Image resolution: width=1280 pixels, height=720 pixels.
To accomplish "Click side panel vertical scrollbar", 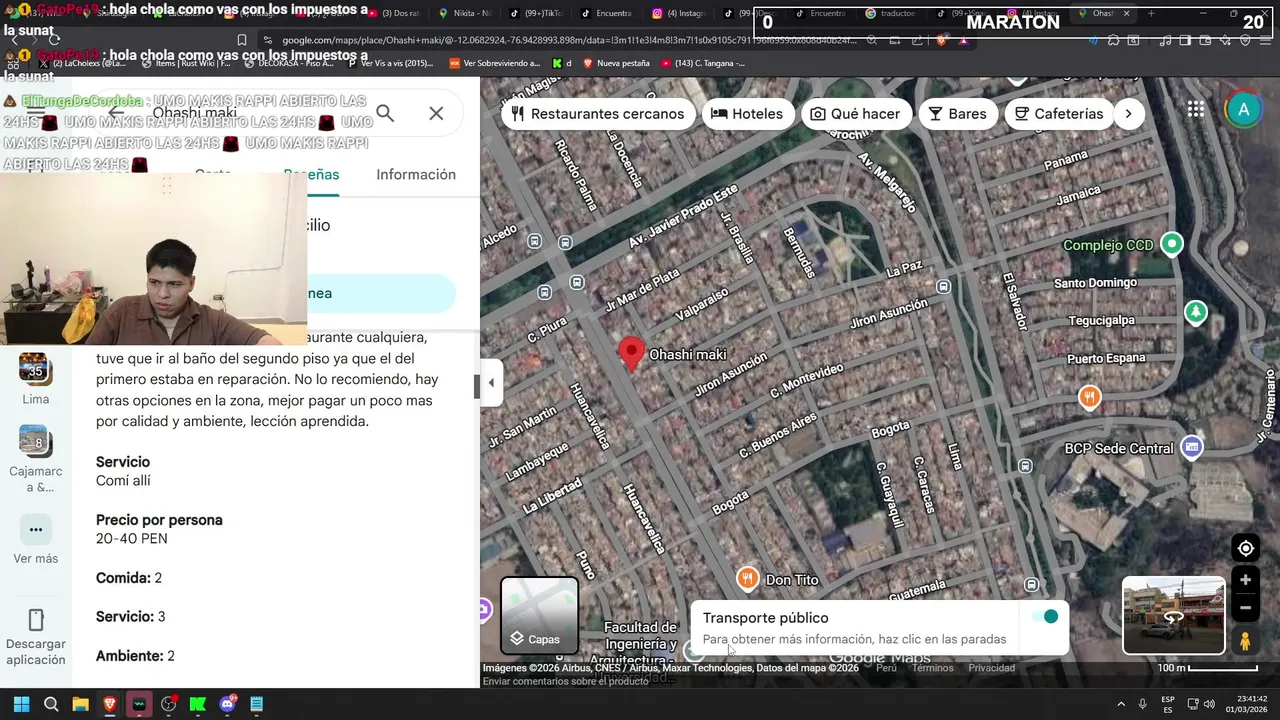I will pyautogui.click(x=477, y=386).
